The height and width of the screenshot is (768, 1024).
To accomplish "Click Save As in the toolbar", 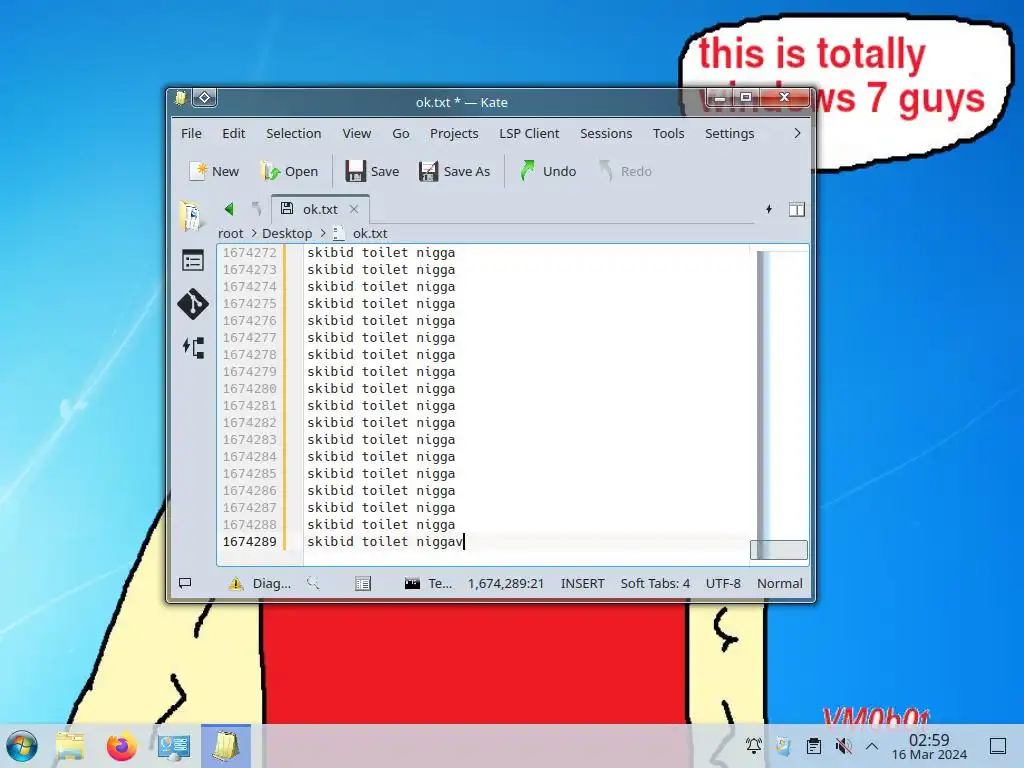I will [x=455, y=171].
